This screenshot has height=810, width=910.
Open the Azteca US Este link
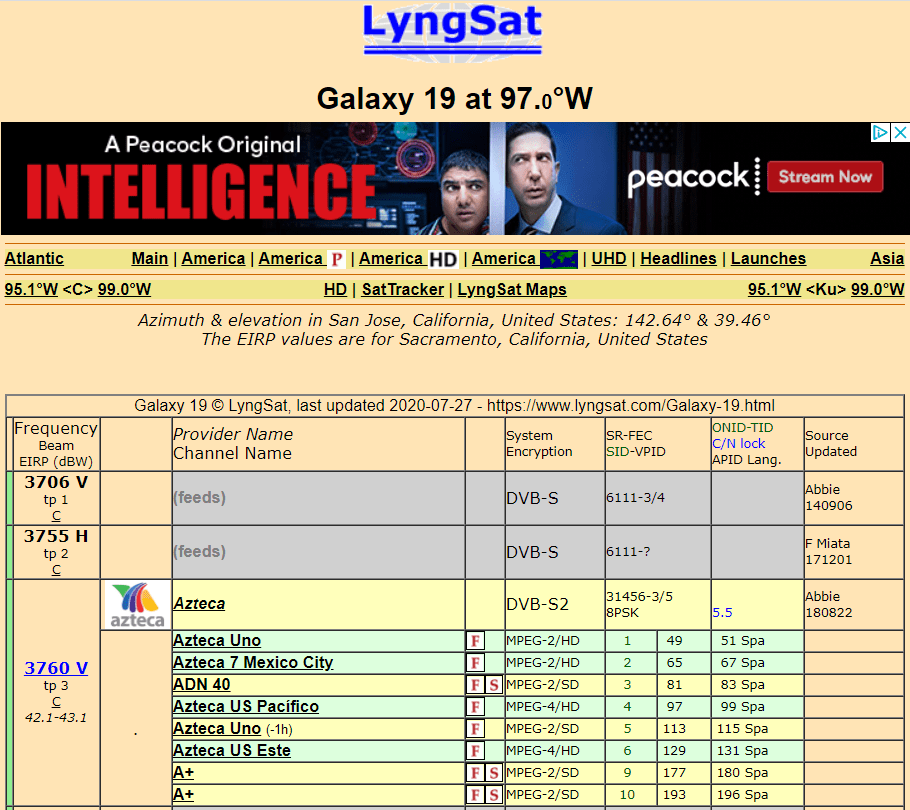pyautogui.click(x=232, y=751)
